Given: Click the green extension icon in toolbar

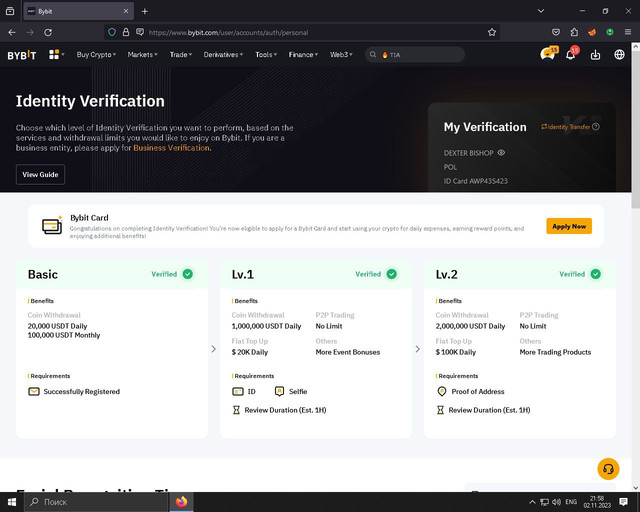Looking at the screenshot, I should pyautogui.click(x=610, y=32).
